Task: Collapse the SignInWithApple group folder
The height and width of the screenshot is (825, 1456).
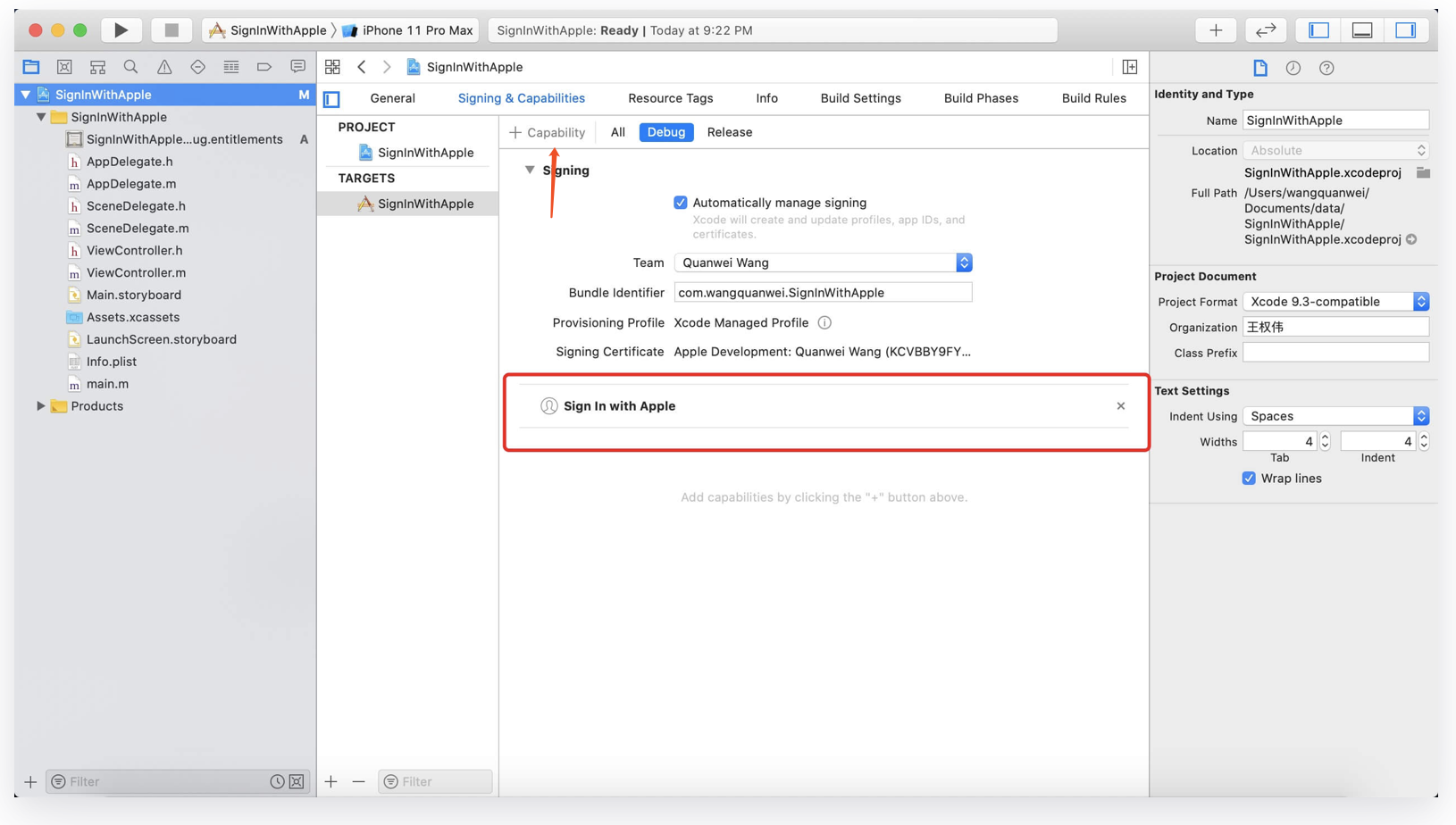Action: [x=41, y=117]
